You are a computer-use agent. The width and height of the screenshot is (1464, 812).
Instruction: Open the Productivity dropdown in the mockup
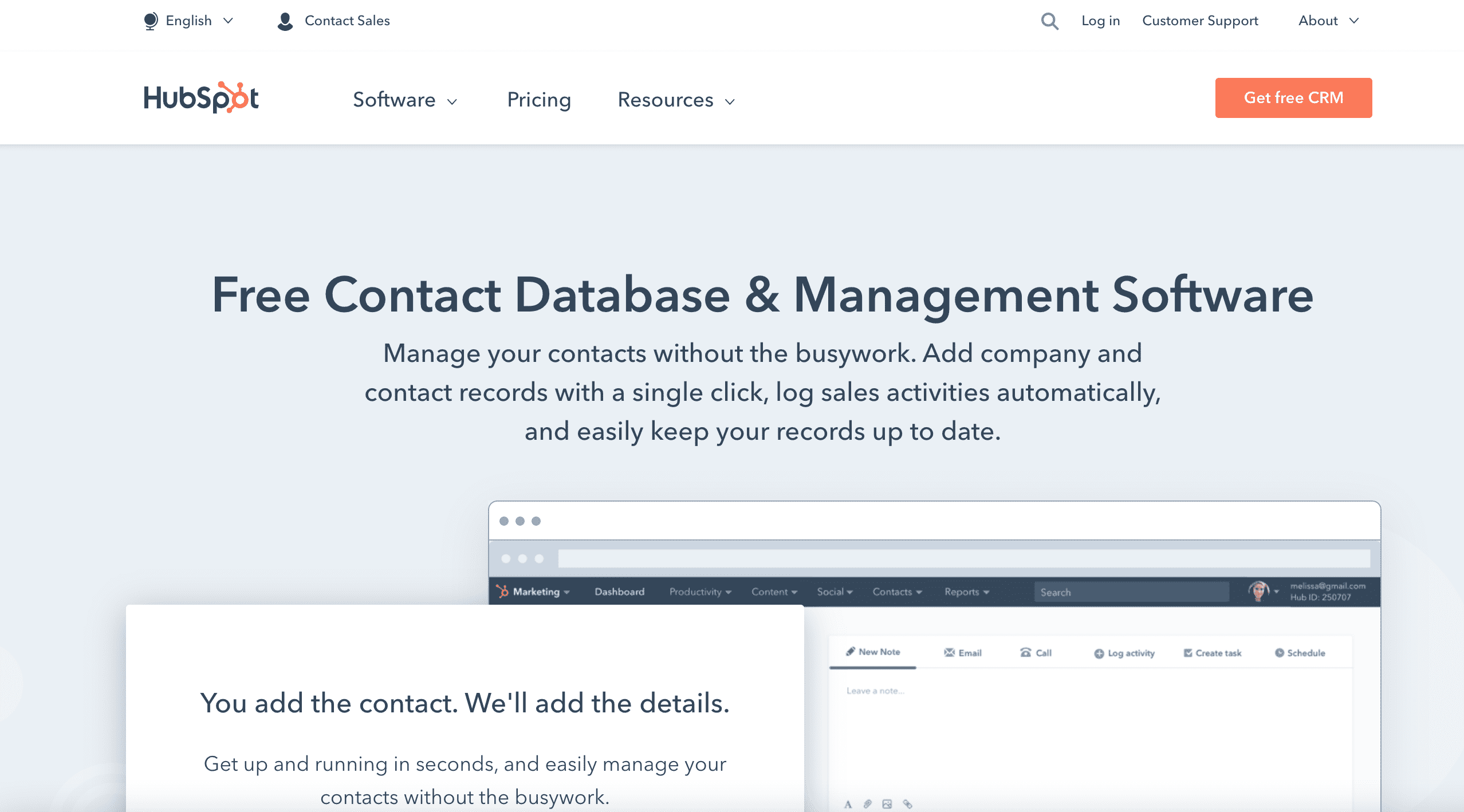point(700,592)
